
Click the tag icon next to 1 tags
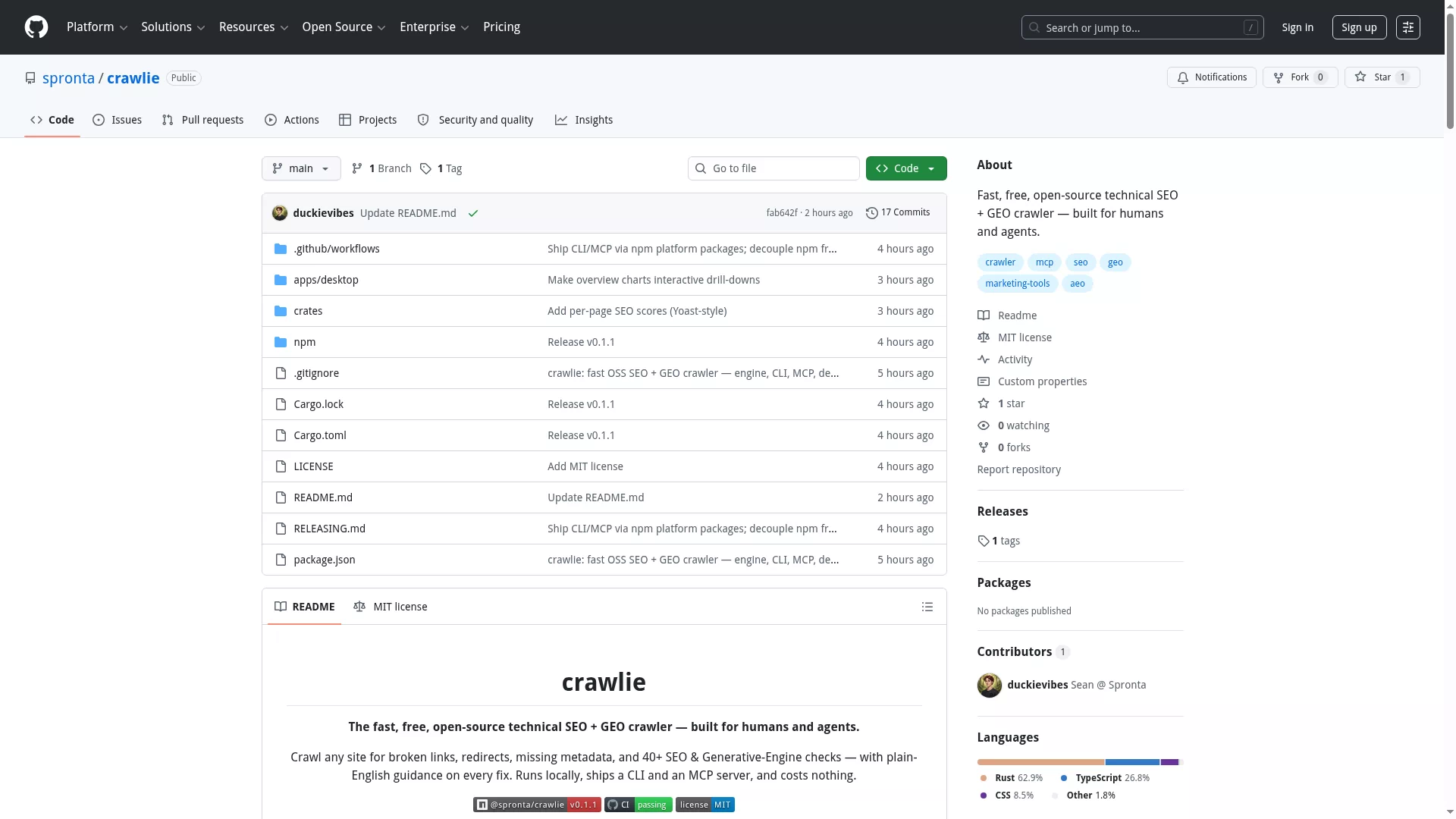[x=984, y=541]
